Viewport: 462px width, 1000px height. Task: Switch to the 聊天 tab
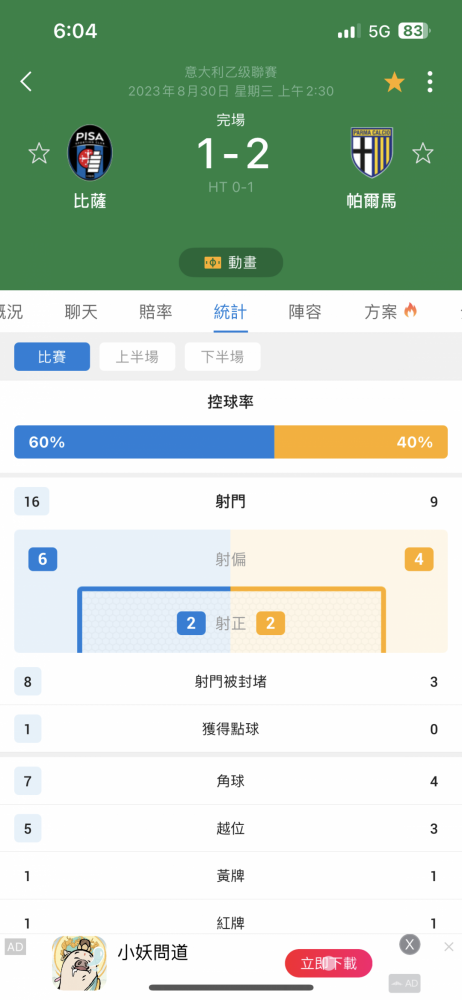coord(81,312)
